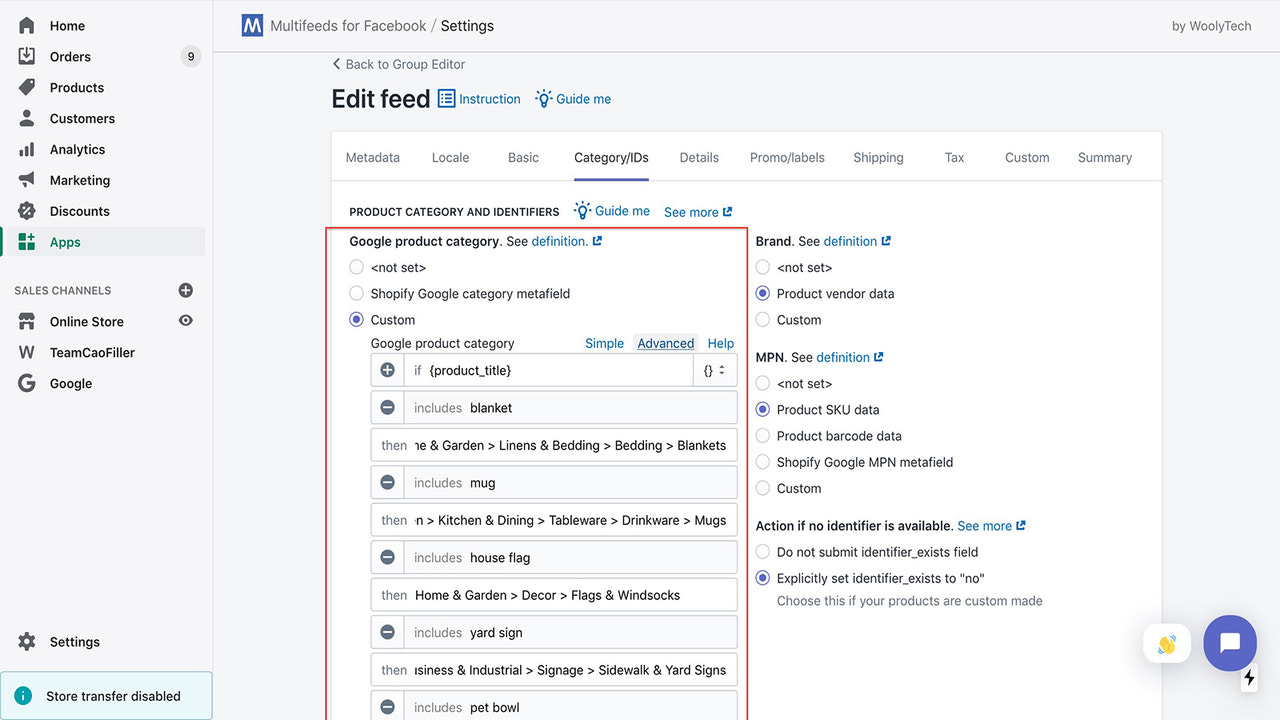
Task: Open the Metadata tab
Action: (x=372, y=157)
